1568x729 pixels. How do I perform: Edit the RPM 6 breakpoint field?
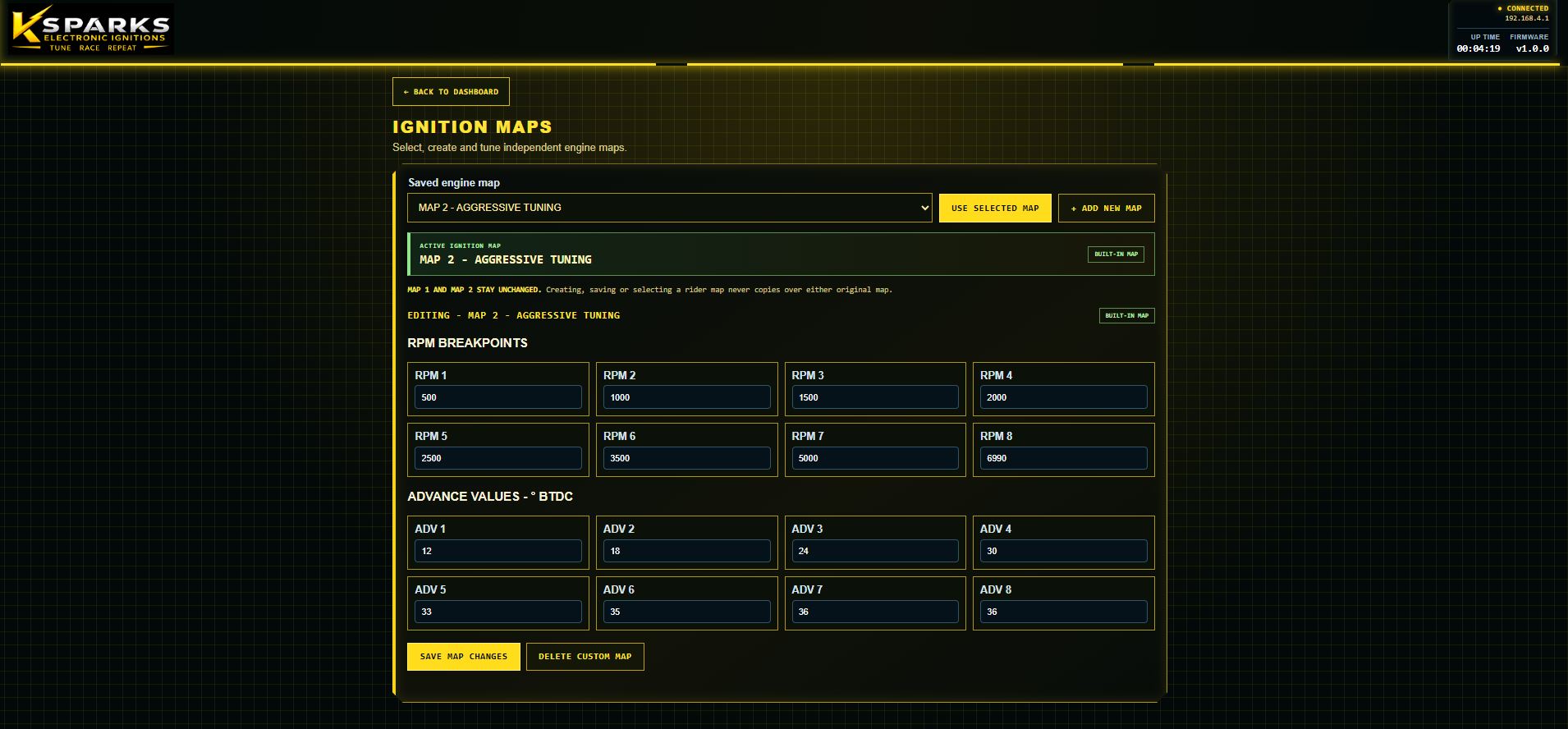[x=687, y=458]
